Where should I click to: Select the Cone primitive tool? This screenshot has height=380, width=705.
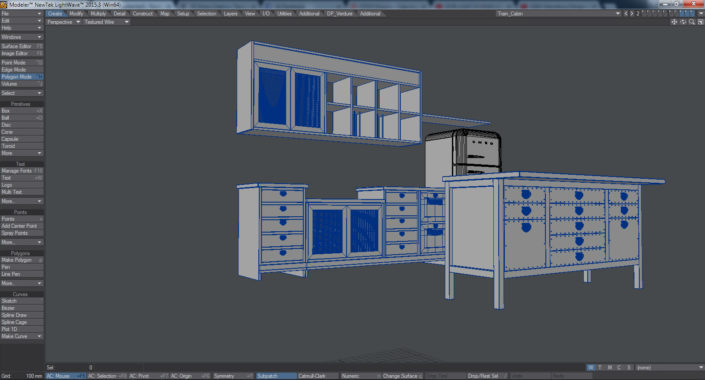point(22,132)
